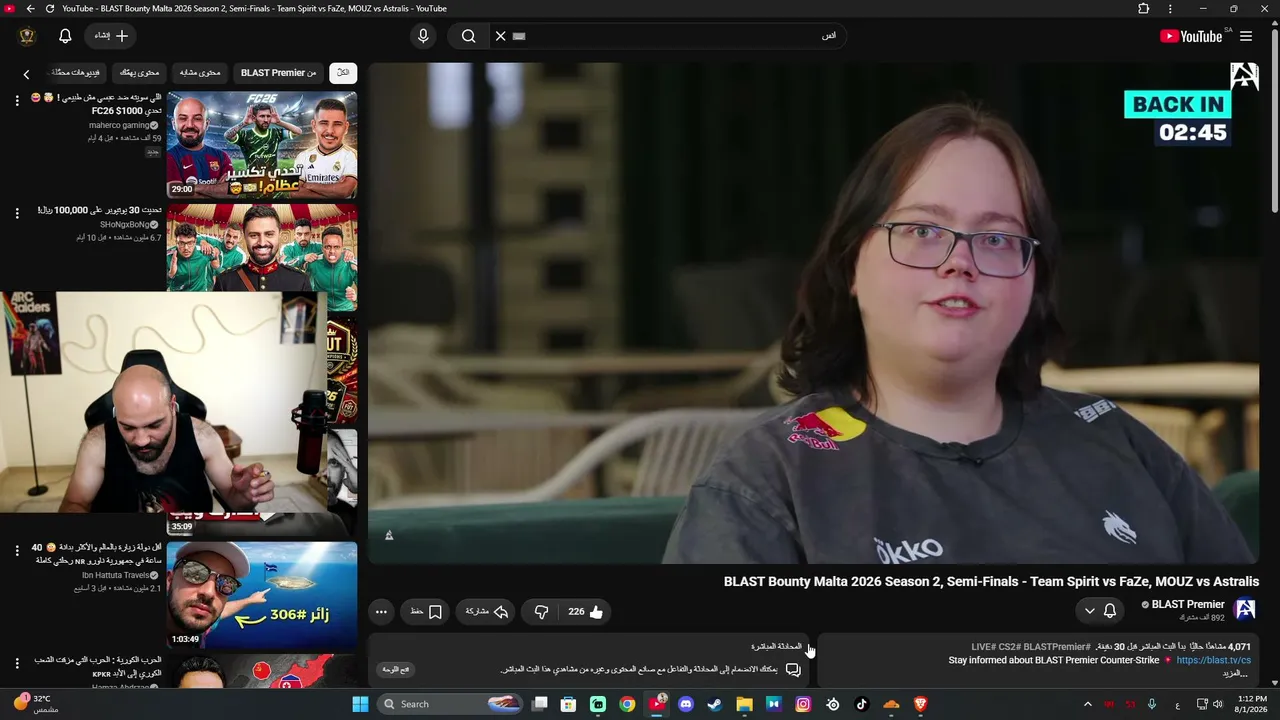The width and height of the screenshot is (1280, 720).
Task: Open the weather widget showing 32°C
Action: pyautogui.click(x=35, y=704)
